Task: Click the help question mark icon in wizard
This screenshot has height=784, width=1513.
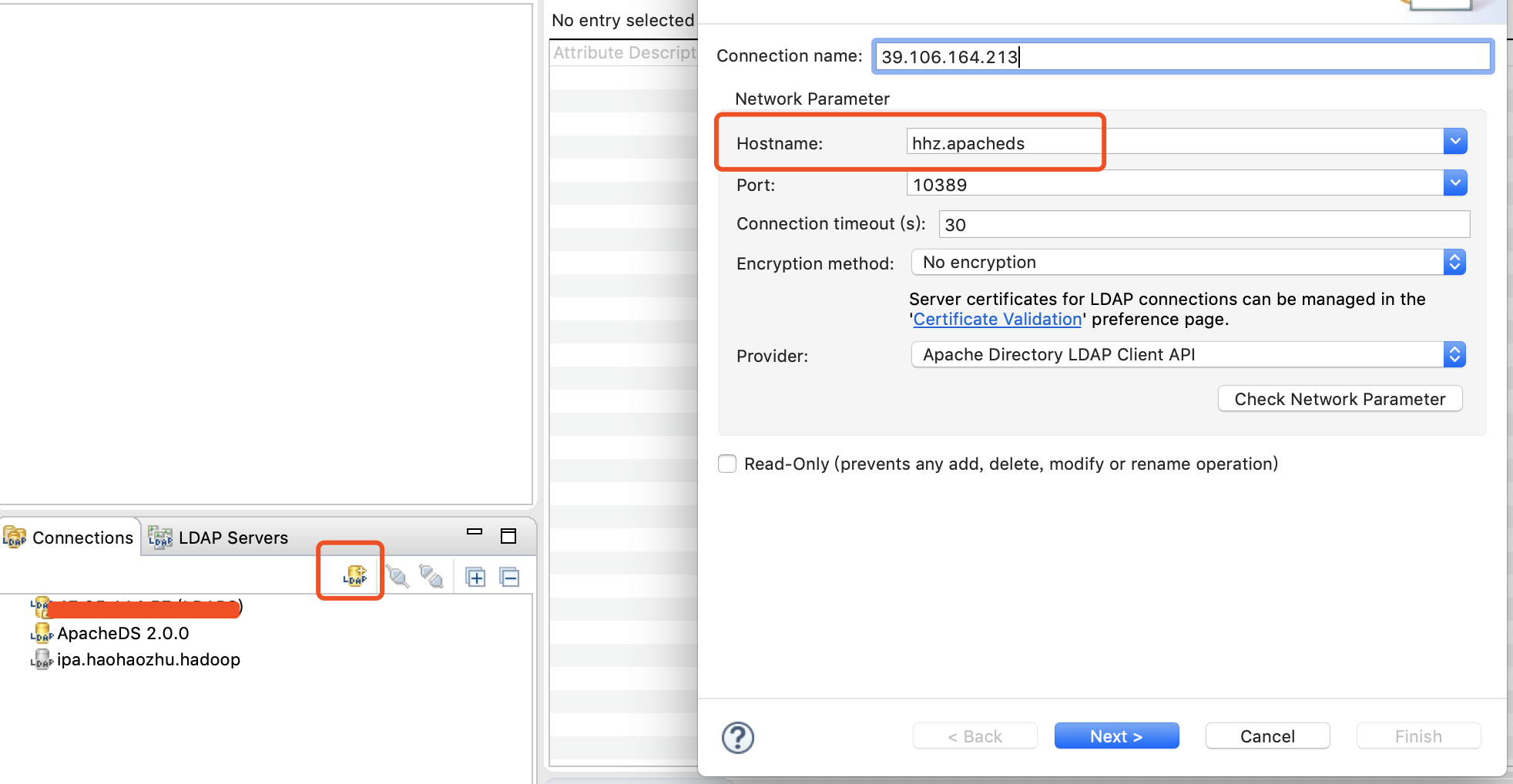Action: coord(737,736)
